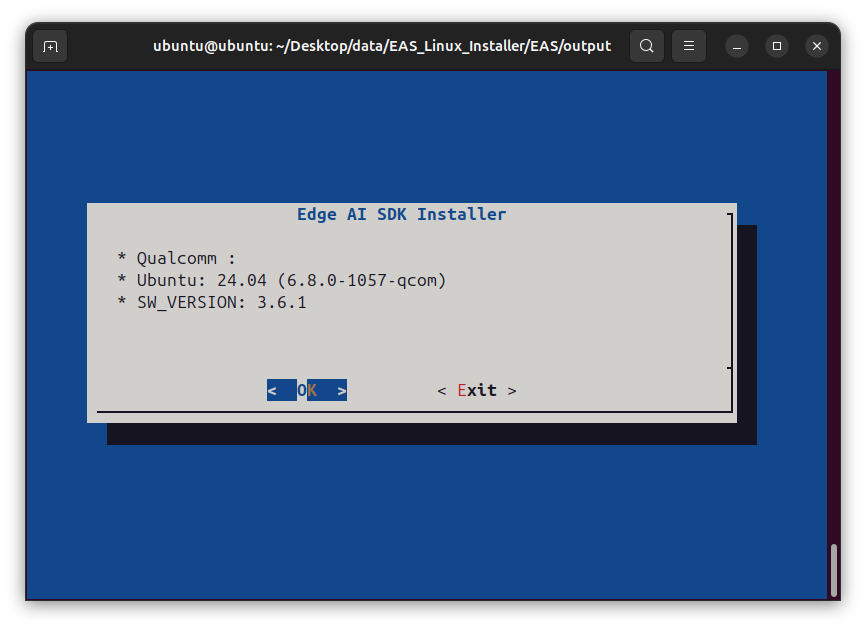Open the hamburger menu in title bar
The height and width of the screenshot is (629, 866).
pos(689,46)
